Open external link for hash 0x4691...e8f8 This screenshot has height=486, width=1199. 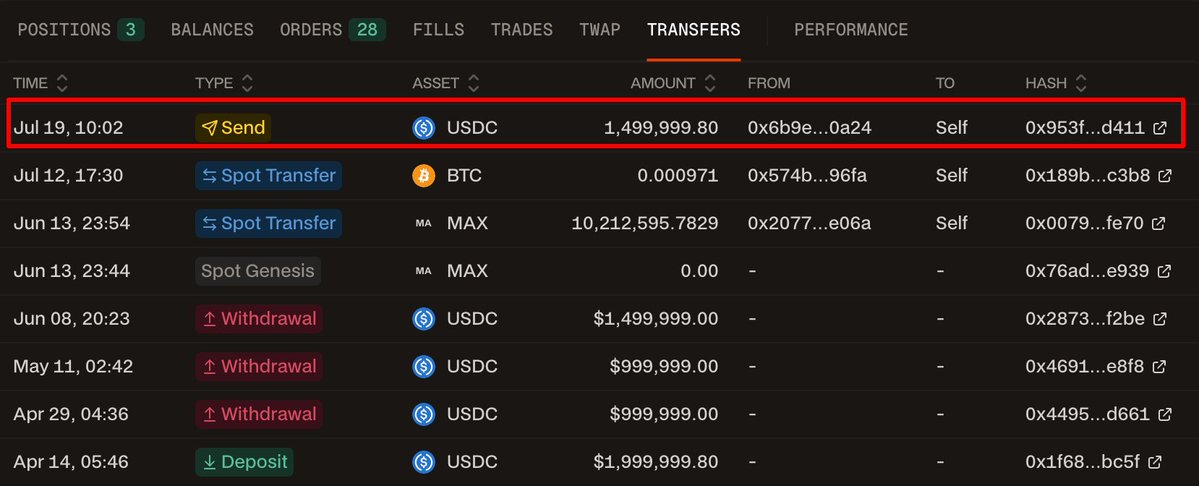coord(1159,367)
